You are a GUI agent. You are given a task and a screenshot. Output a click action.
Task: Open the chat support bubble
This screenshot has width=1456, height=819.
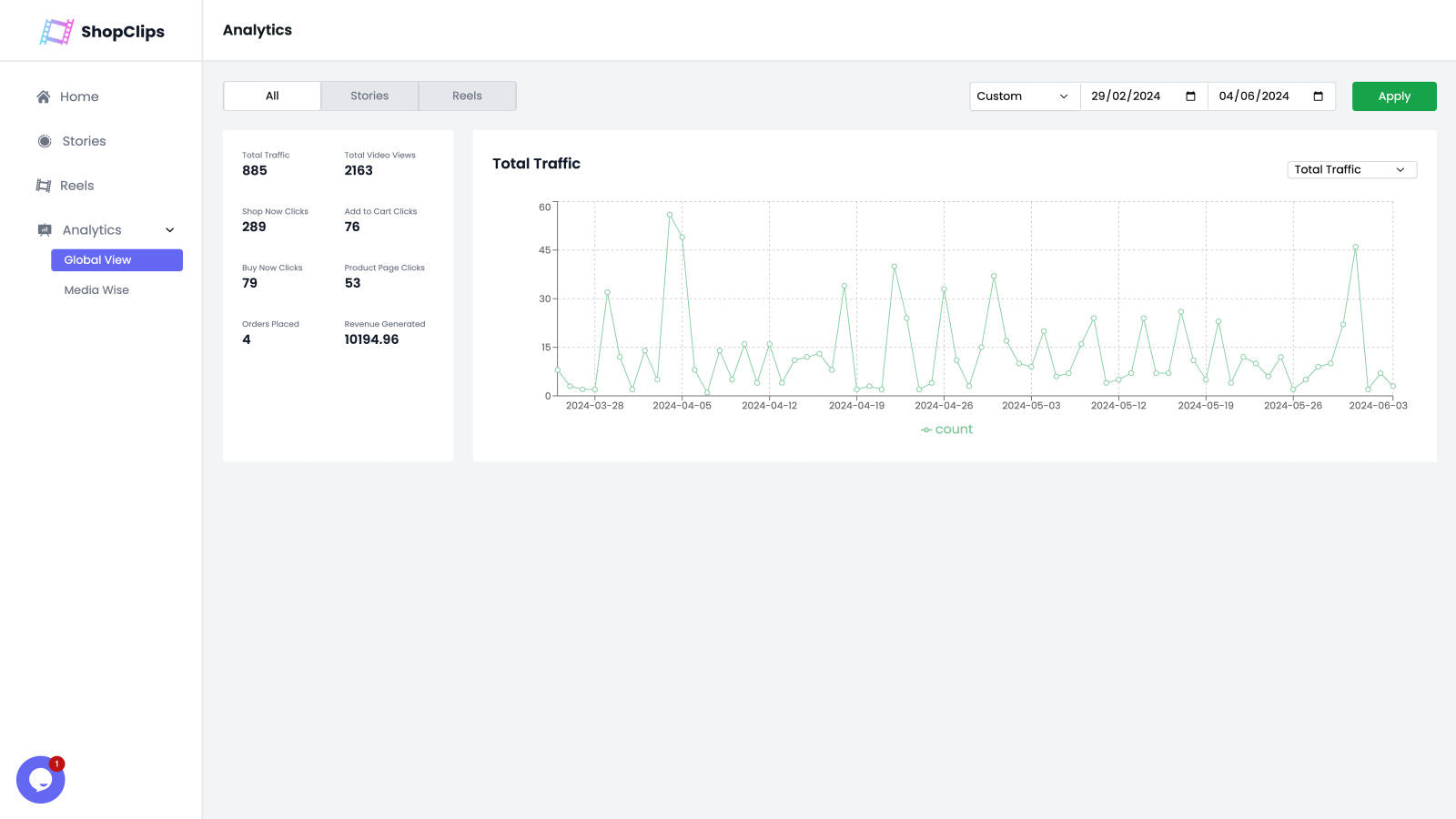40,779
